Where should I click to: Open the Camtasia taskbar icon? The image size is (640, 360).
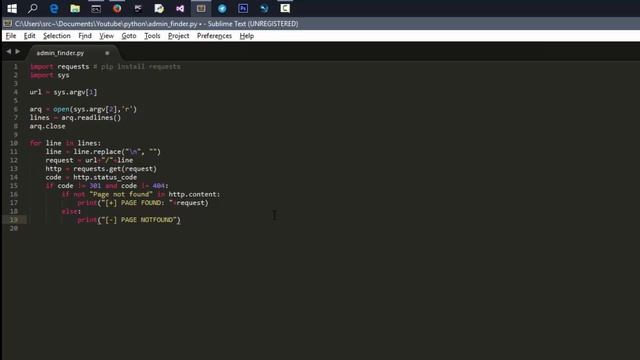[x=285, y=8]
